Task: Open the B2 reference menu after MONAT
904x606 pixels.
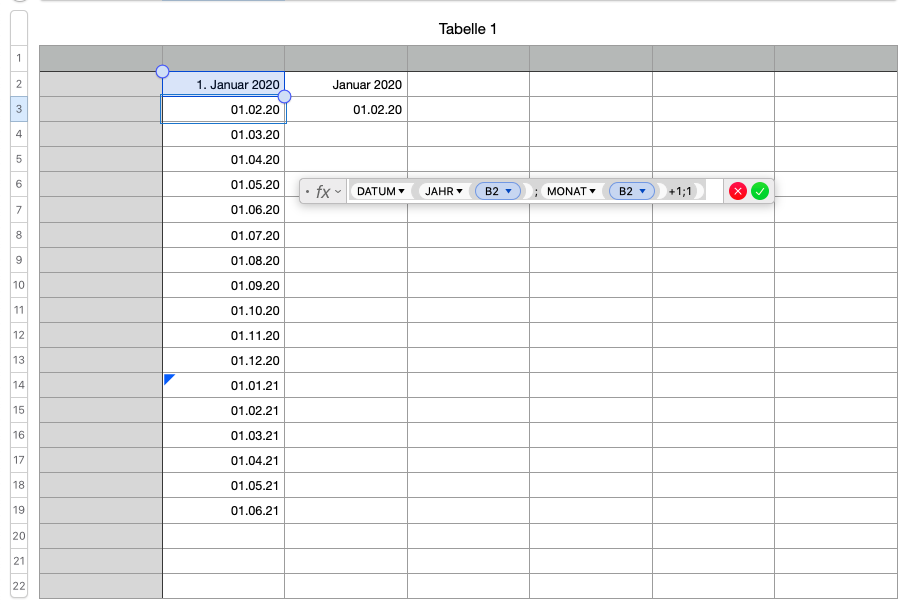Action: point(642,191)
